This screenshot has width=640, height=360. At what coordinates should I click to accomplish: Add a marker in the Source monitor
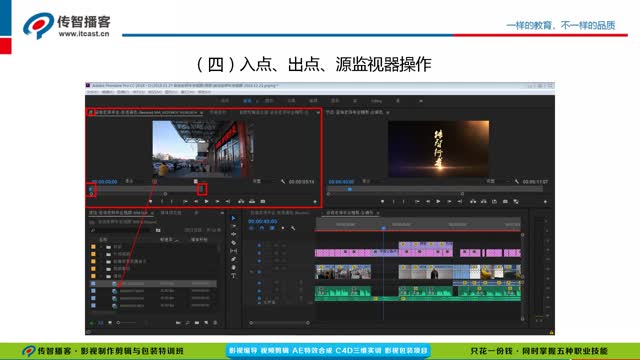coord(151,202)
